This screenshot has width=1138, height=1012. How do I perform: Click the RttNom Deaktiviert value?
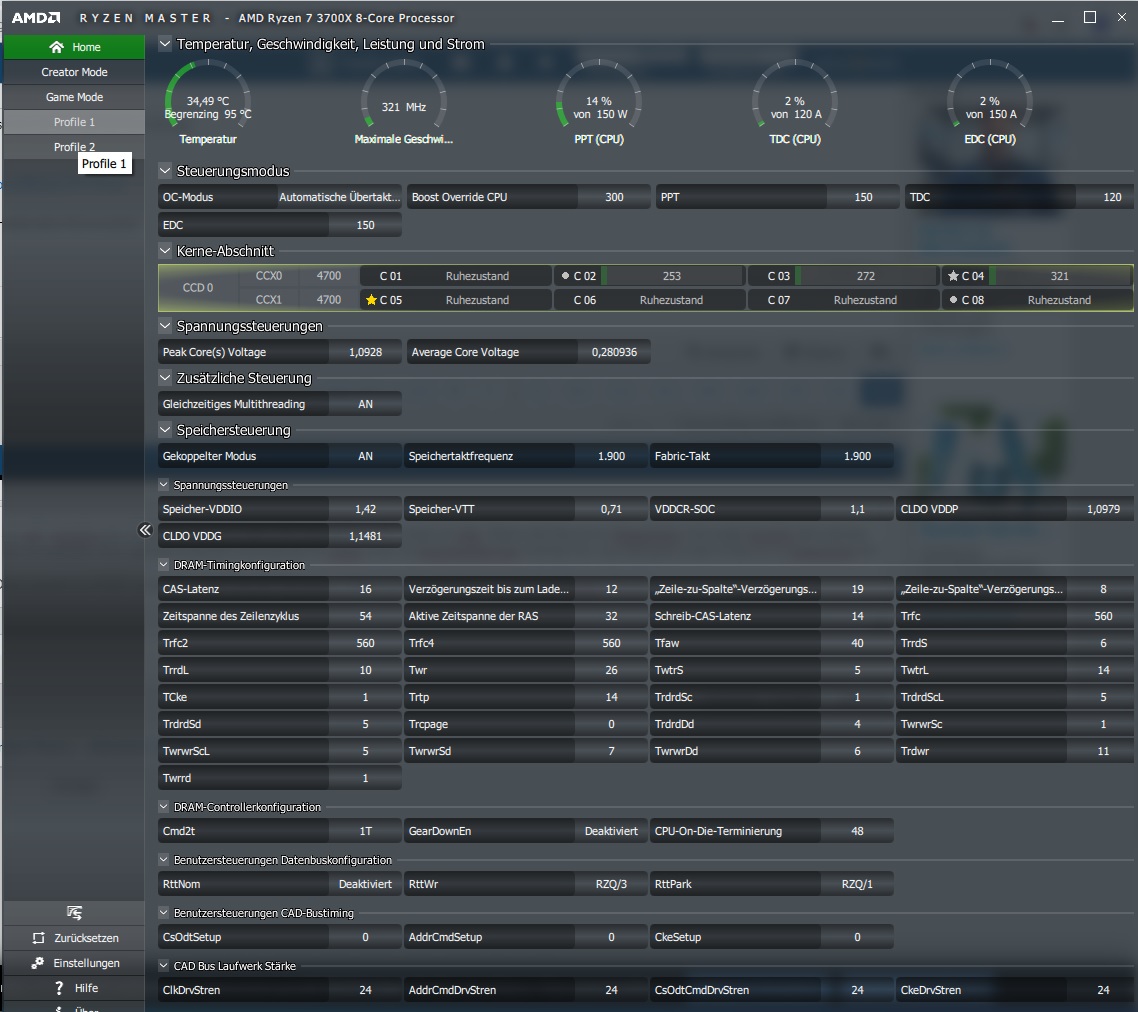coord(365,884)
